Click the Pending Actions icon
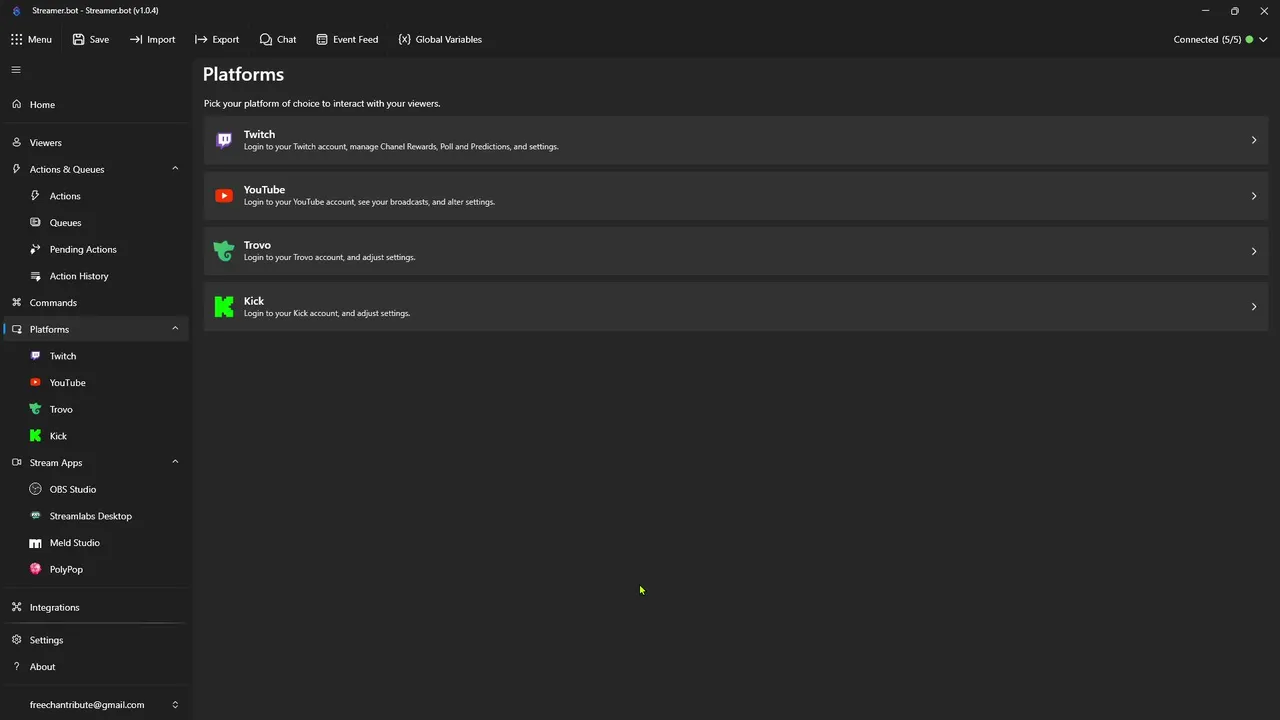1280x720 pixels. (x=36, y=249)
